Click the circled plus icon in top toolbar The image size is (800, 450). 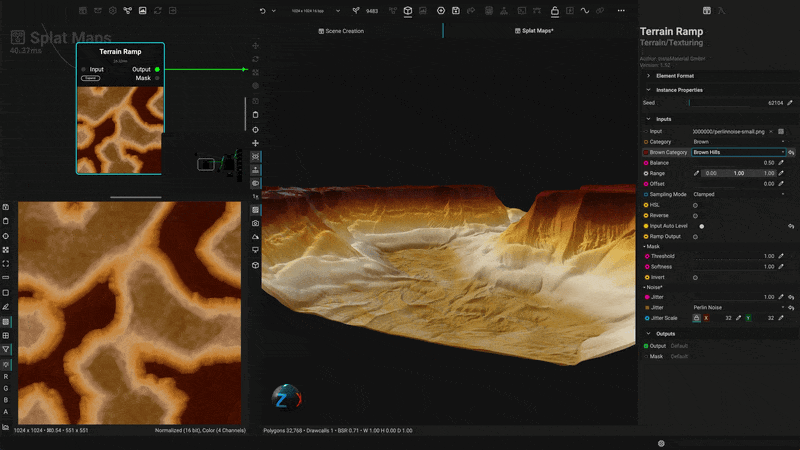click(441, 11)
